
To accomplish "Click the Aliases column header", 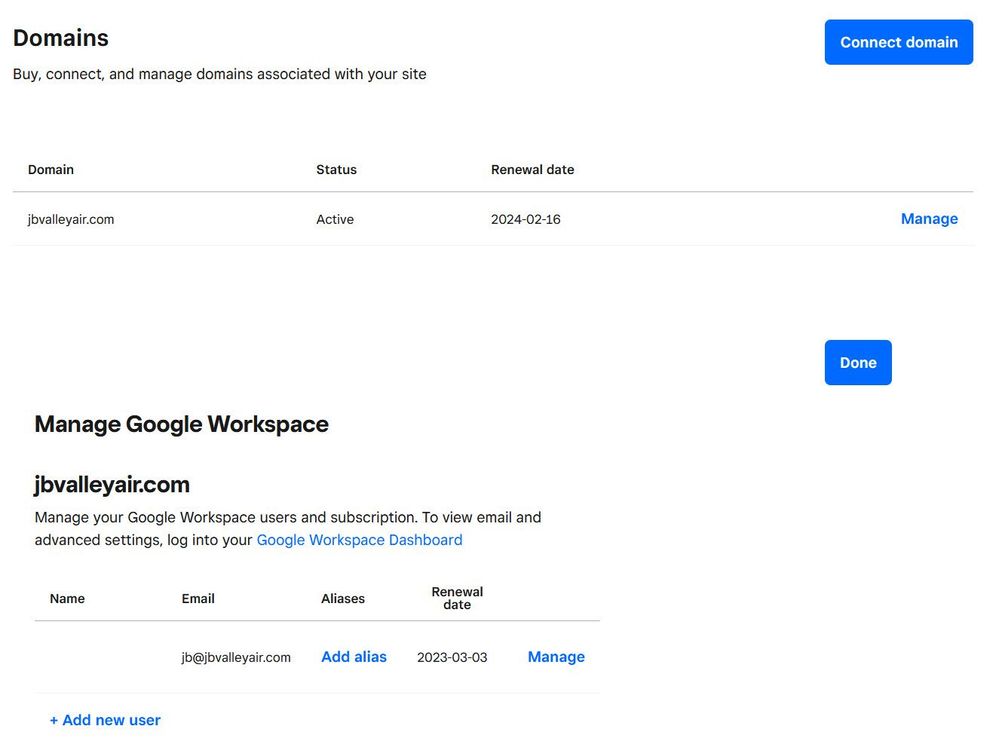I will tap(343, 599).
